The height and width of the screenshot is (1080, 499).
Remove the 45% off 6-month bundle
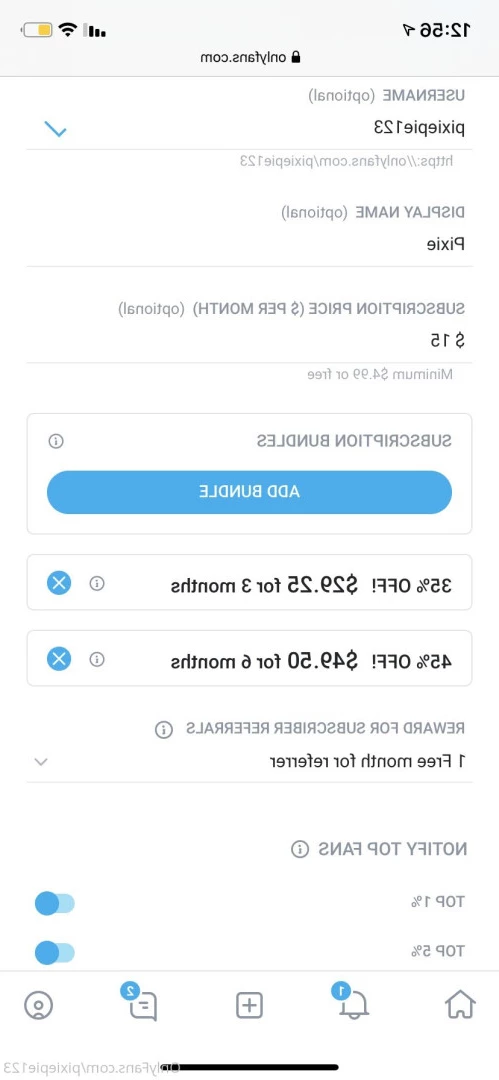click(x=59, y=659)
